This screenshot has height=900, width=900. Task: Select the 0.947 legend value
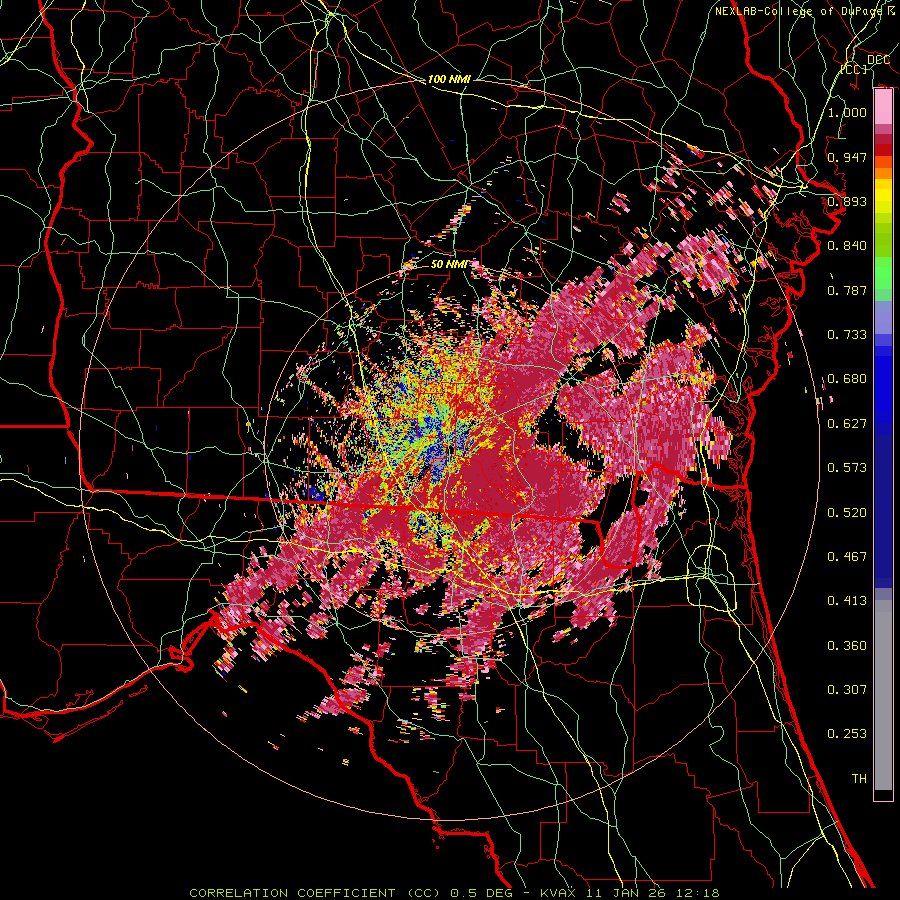(847, 157)
